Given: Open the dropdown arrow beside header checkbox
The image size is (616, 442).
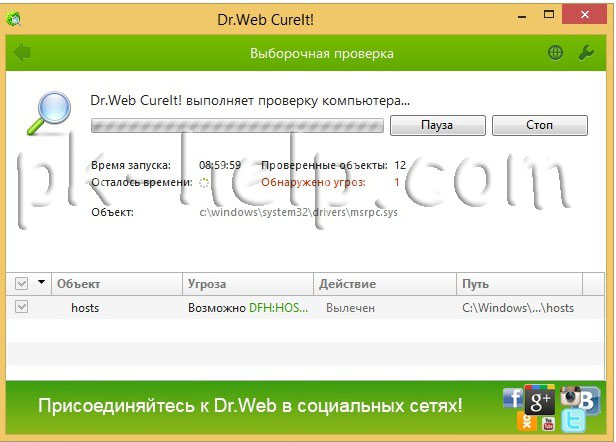Looking at the screenshot, I should pyautogui.click(x=41, y=282).
